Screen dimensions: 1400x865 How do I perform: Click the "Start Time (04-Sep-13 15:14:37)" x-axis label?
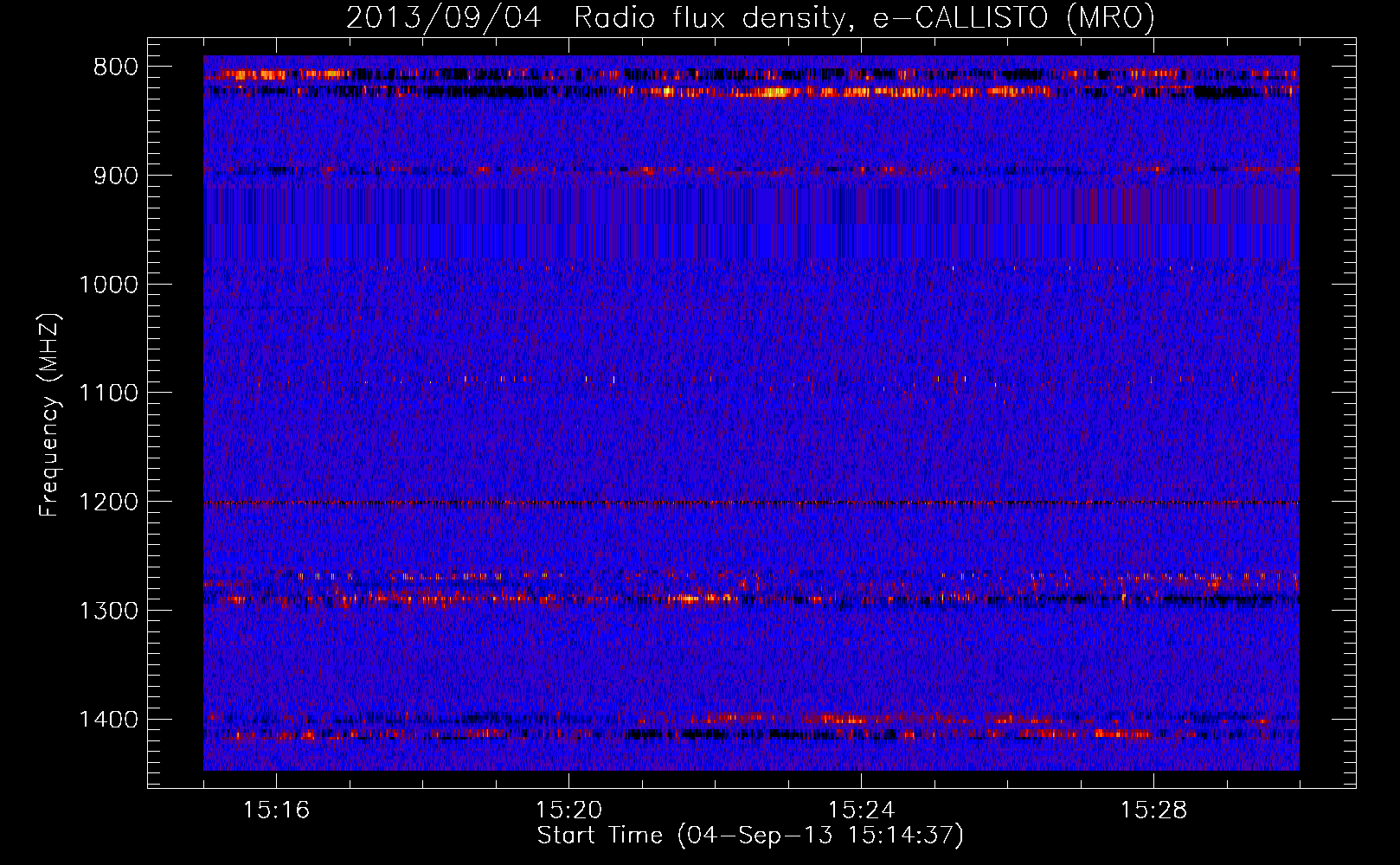tap(750, 836)
